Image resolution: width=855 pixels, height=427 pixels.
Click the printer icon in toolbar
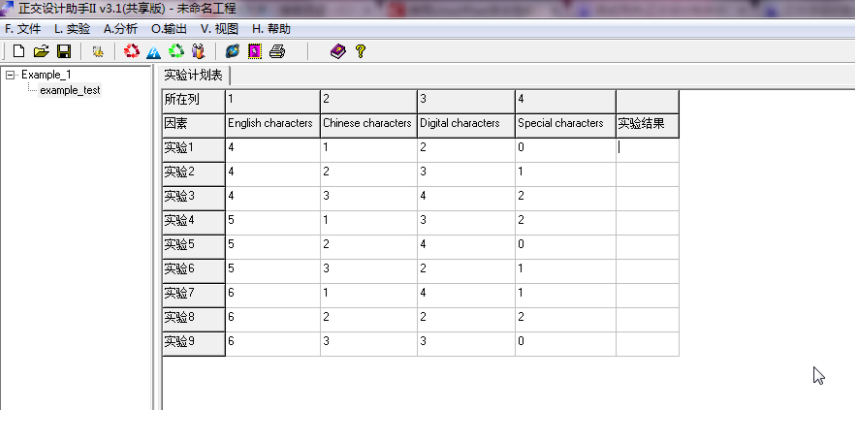[x=277, y=51]
